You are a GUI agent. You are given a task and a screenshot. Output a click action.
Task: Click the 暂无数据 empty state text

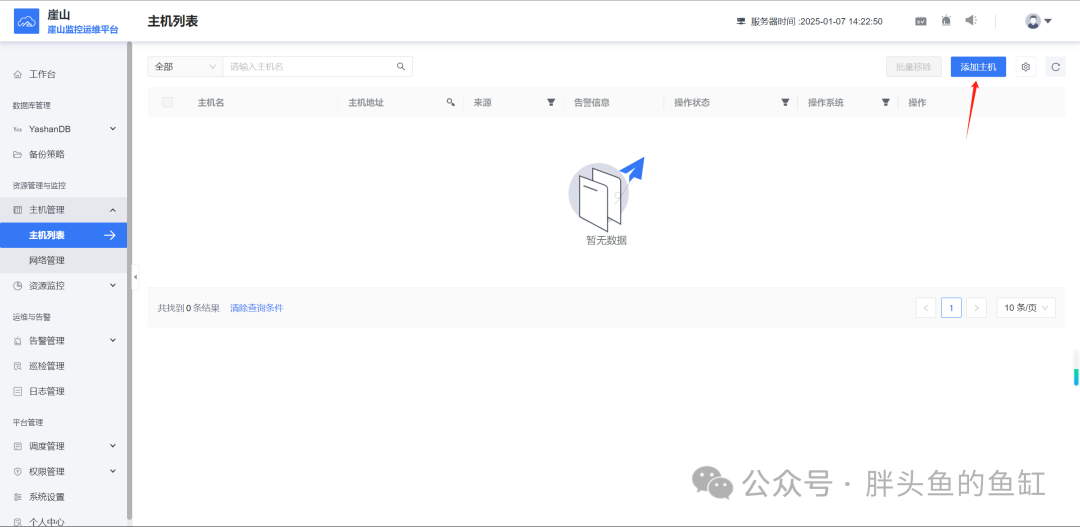606,240
